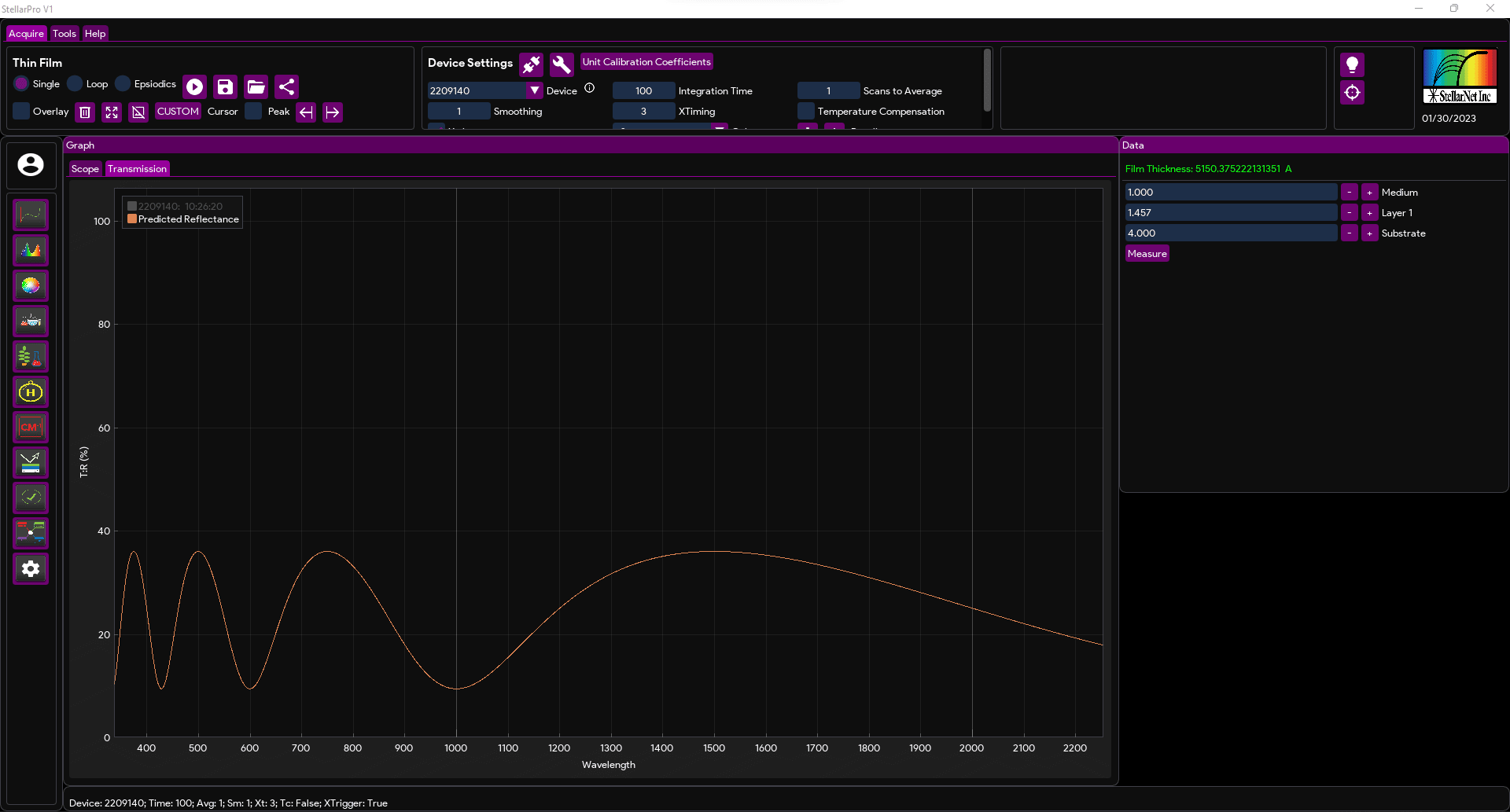1510x812 pixels.
Task: Click the CUSTOM button
Action: tap(178, 112)
